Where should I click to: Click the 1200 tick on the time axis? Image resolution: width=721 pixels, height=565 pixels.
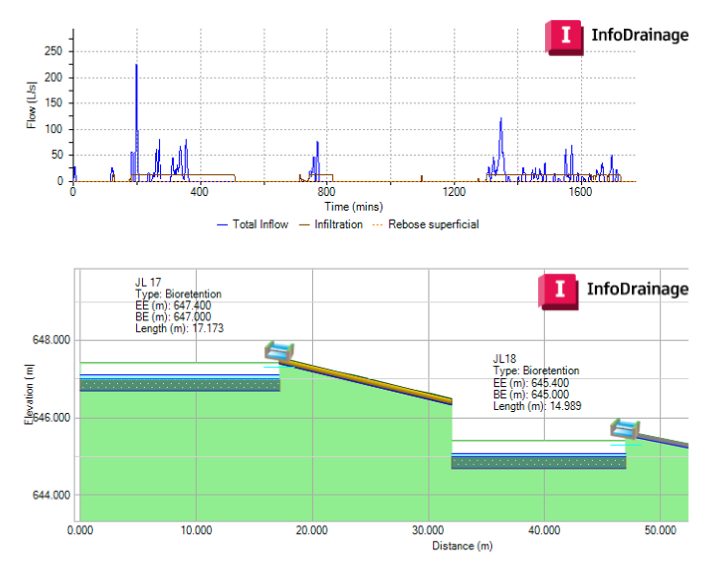point(454,191)
